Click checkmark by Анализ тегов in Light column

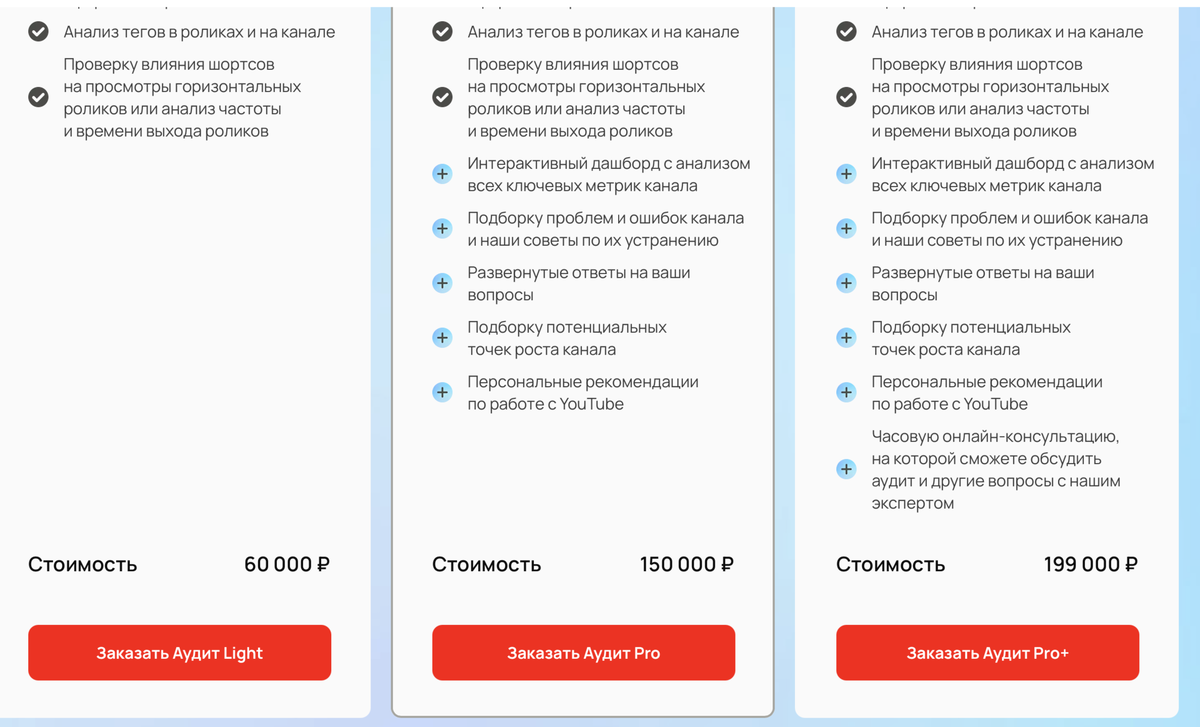pos(38,31)
